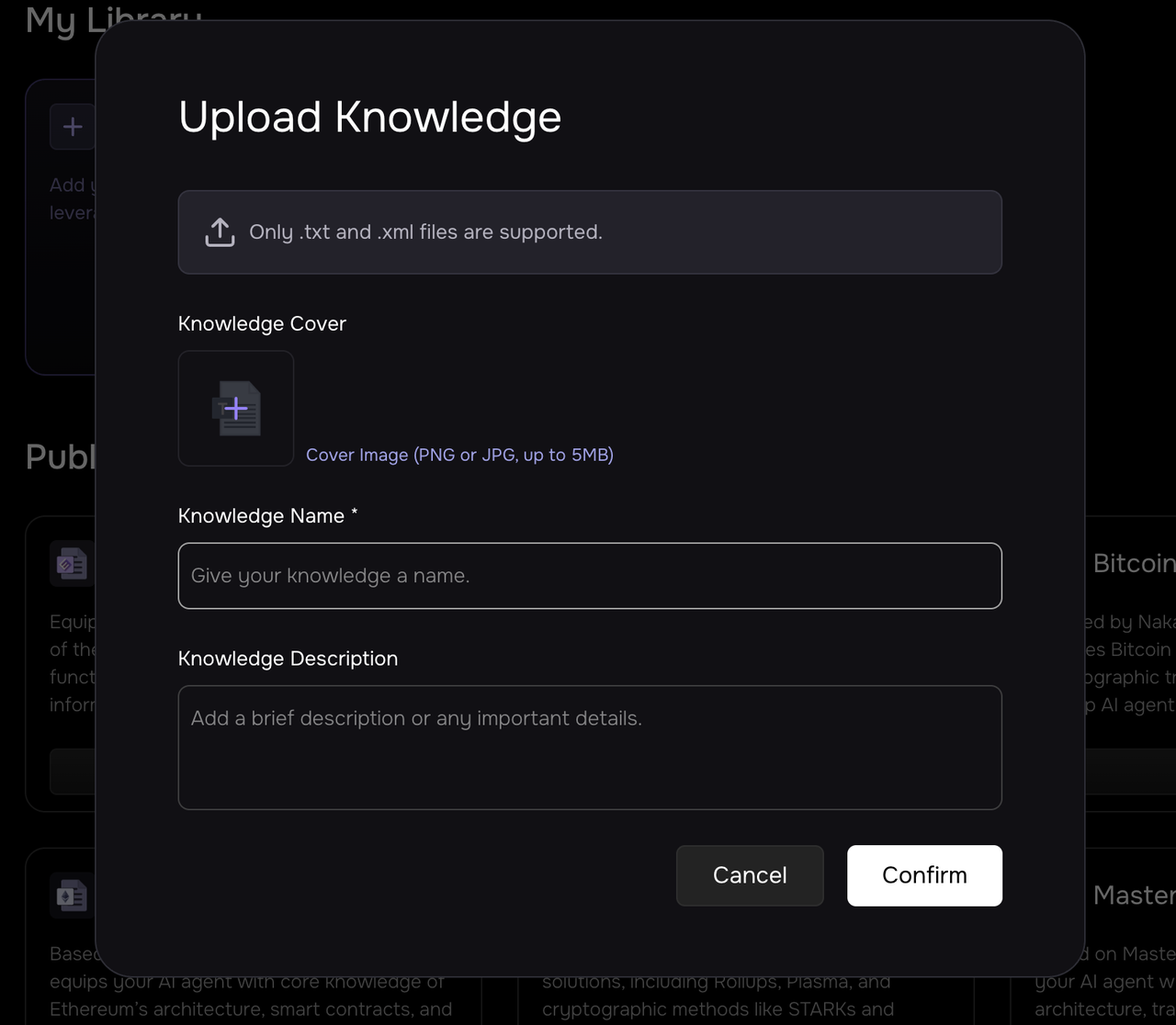
Task: Click the Rollups, Plasma description text
Action: point(717,982)
